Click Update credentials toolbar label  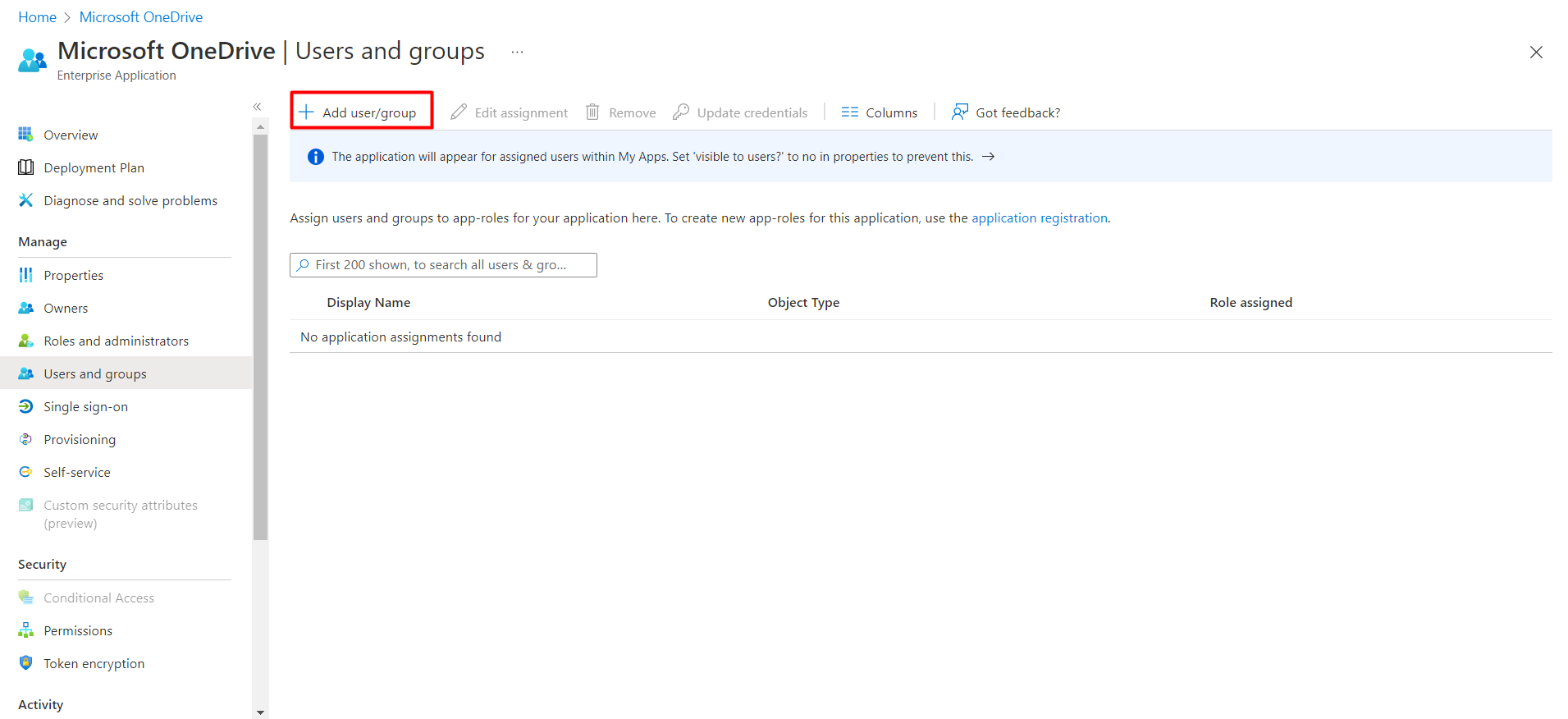[752, 112]
